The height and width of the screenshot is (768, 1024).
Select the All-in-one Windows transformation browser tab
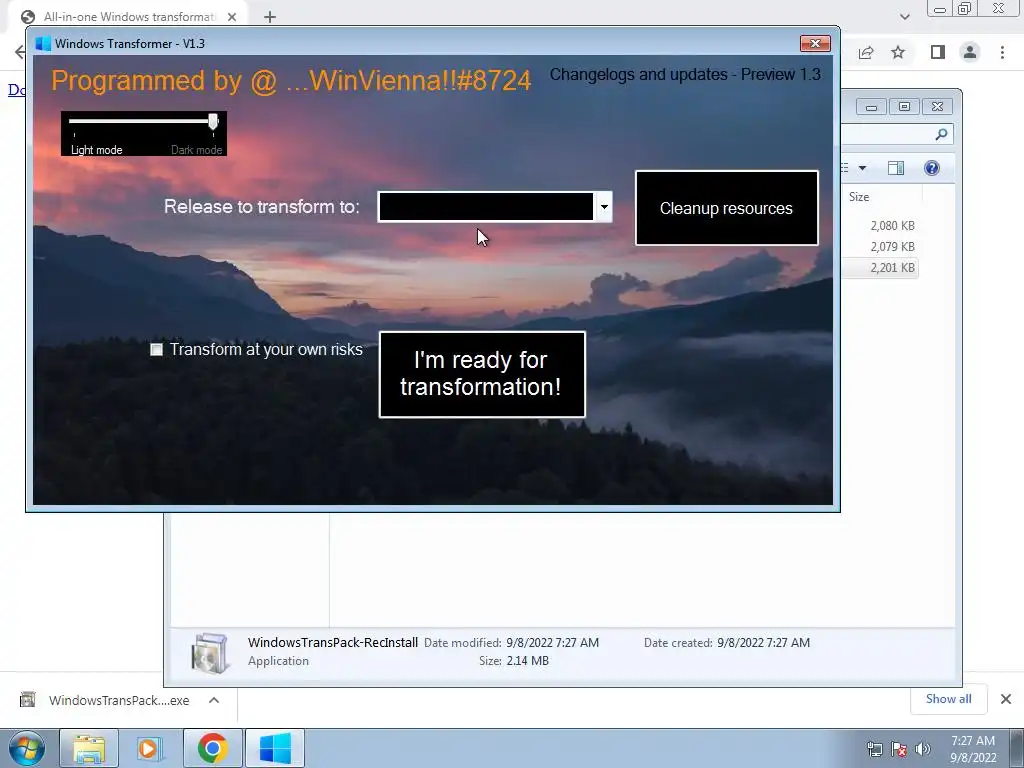point(129,16)
